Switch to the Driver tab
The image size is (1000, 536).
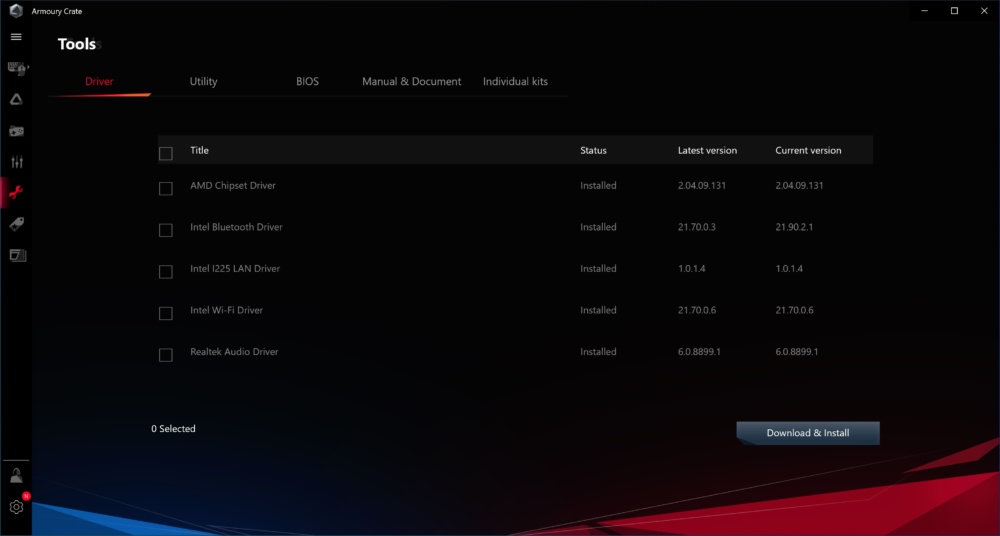99,82
